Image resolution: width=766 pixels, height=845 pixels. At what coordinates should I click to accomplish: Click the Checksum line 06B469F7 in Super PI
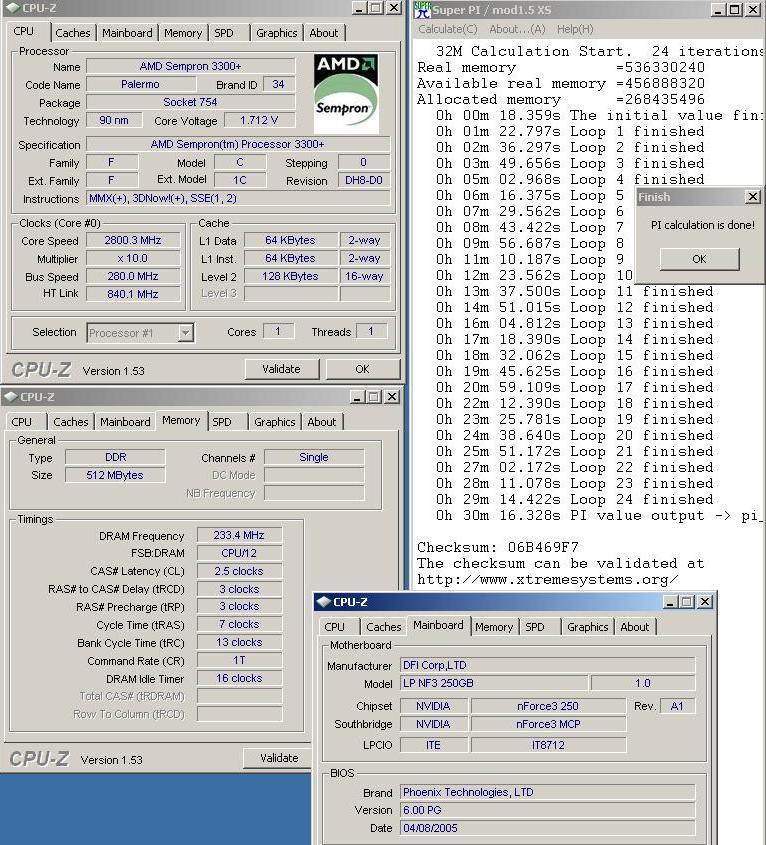[498, 548]
